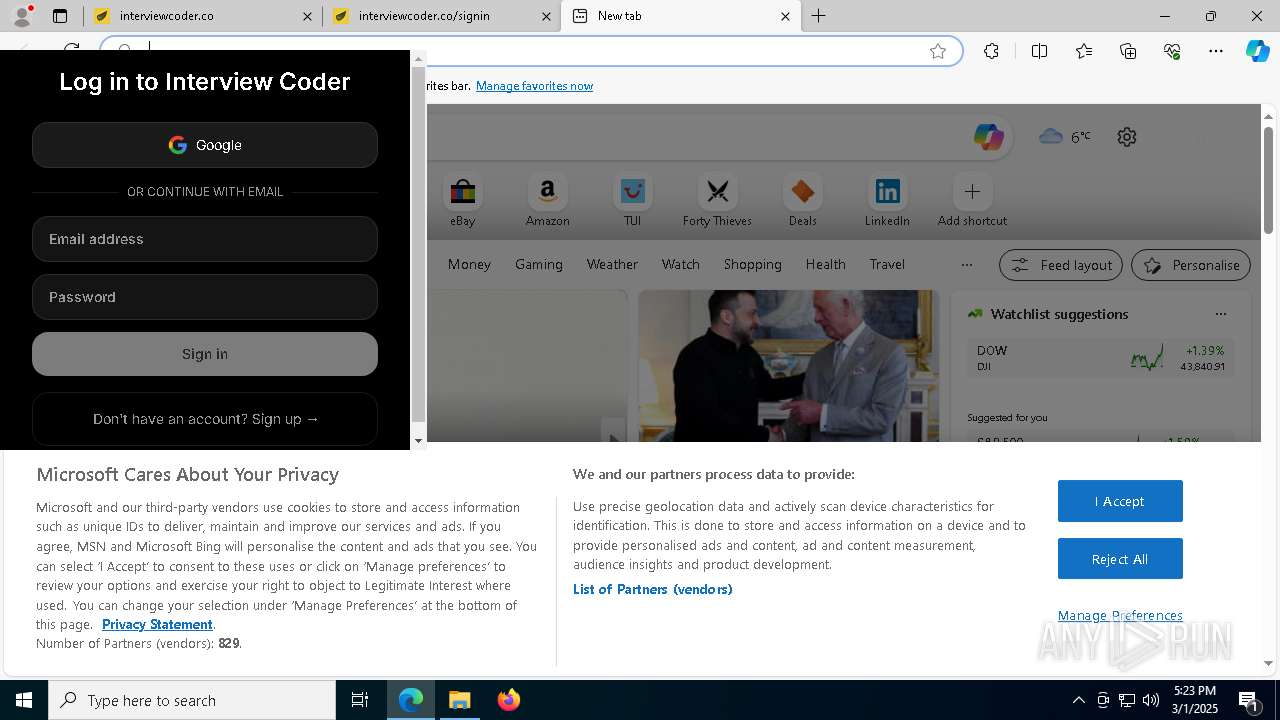Open the eBay shortcut
Screen dimensions: 1280x720
click(462, 200)
